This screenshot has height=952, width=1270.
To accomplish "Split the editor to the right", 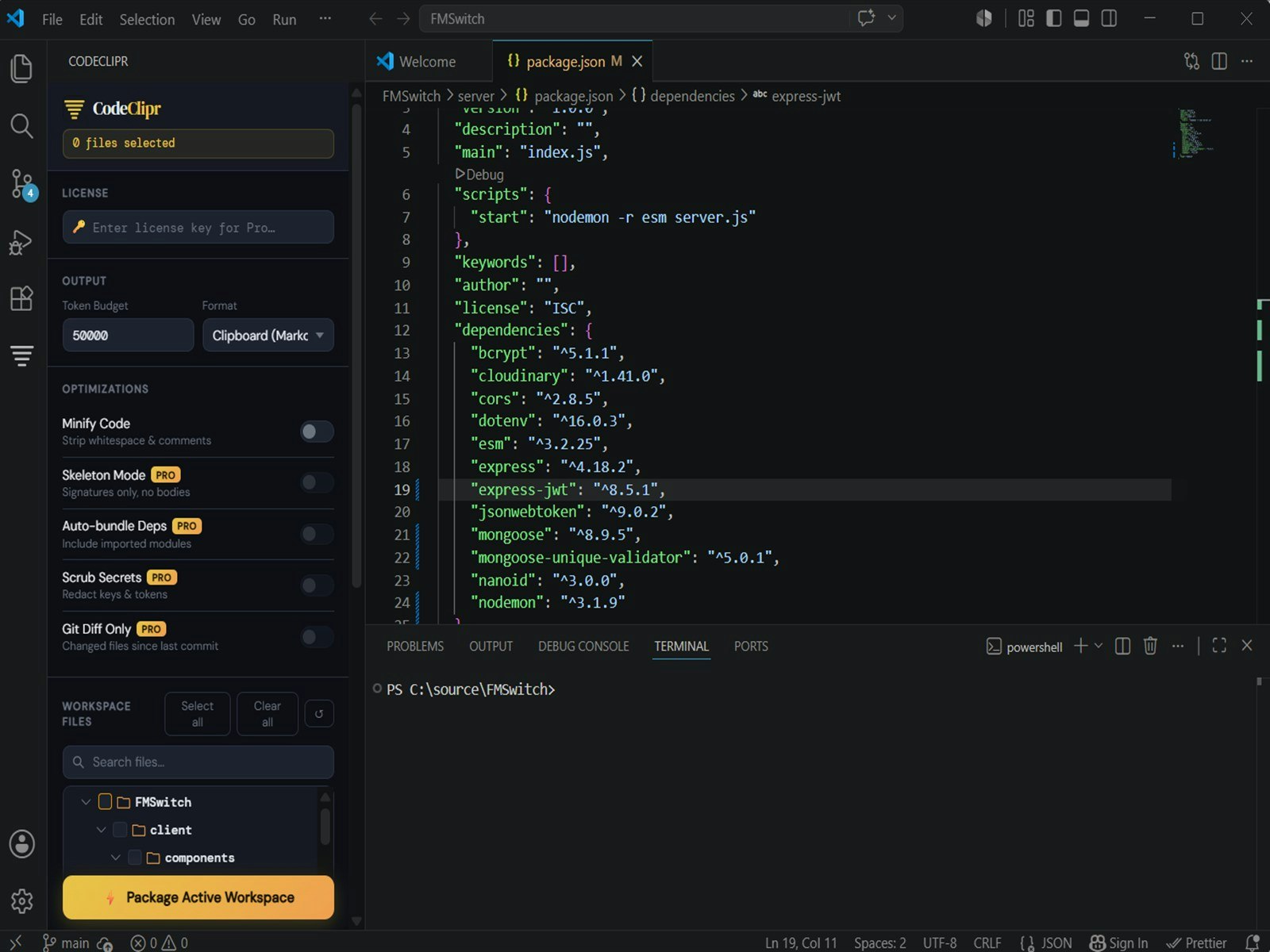I will tap(1219, 61).
